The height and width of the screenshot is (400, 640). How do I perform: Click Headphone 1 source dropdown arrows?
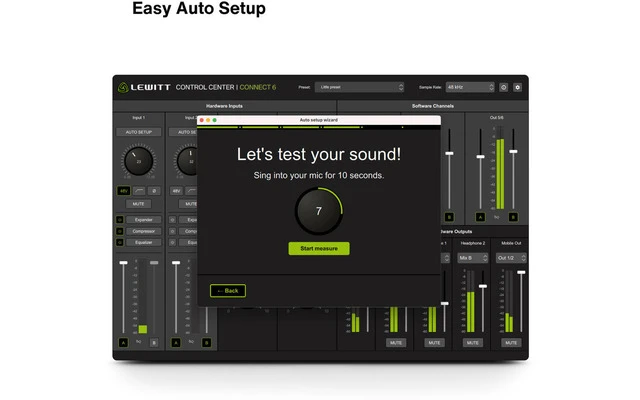pyautogui.click(x=446, y=258)
